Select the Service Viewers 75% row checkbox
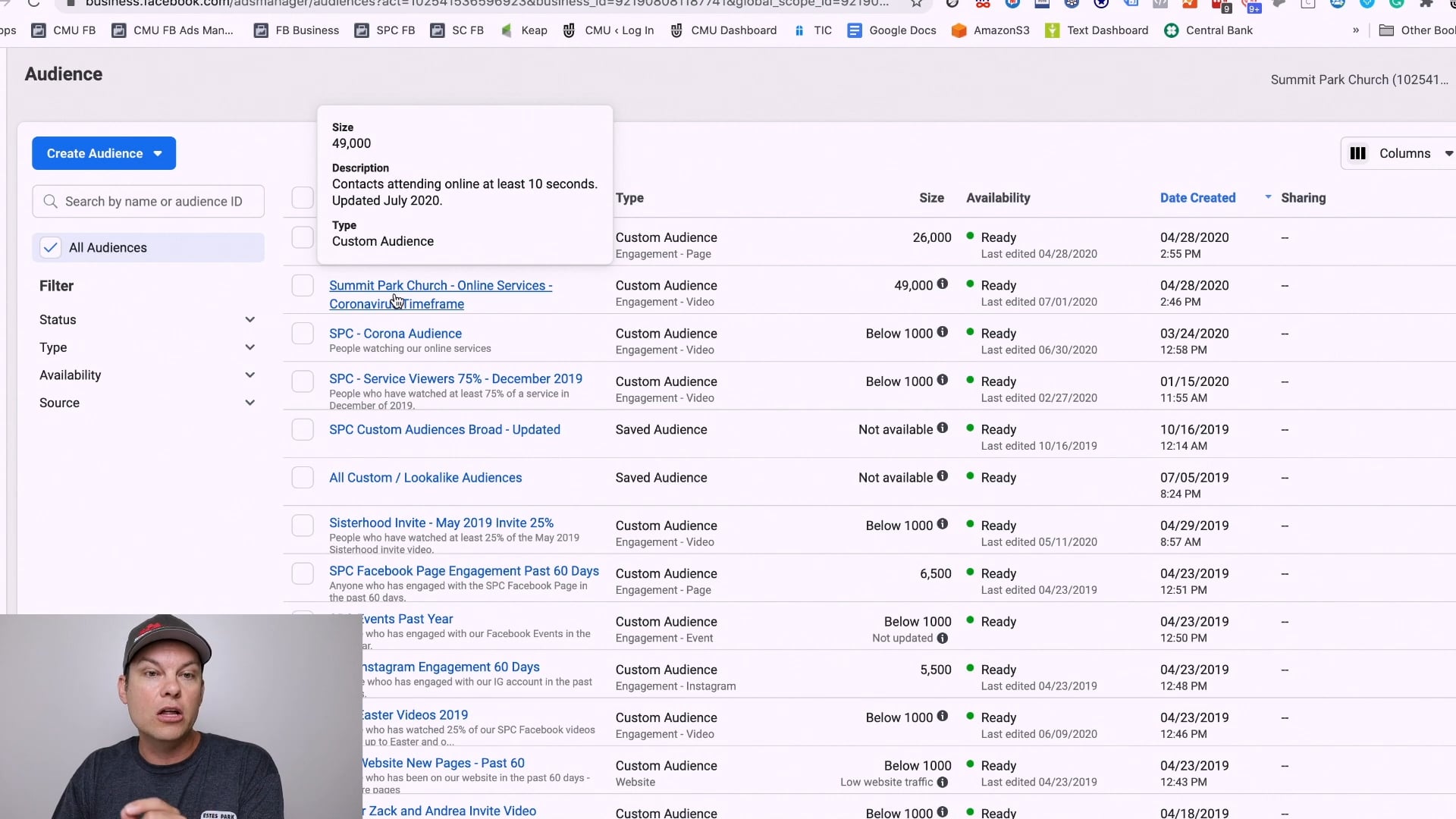This screenshot has width=1456, height=819. (303, 381)
